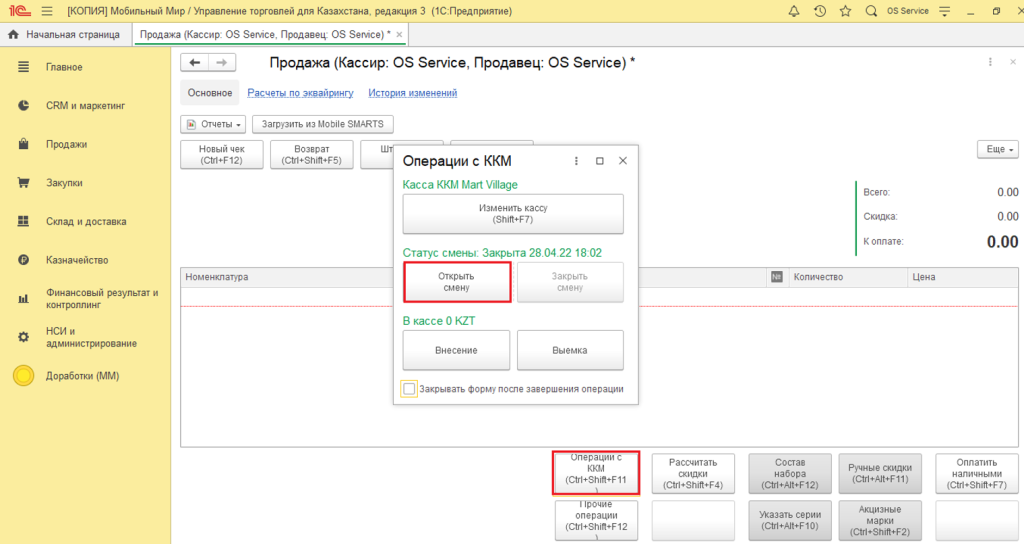Viewport: 1024px width, 544px height.
Task: Click Изменить кассу (Shift+F7) button
Action: [x=513, y=214]
